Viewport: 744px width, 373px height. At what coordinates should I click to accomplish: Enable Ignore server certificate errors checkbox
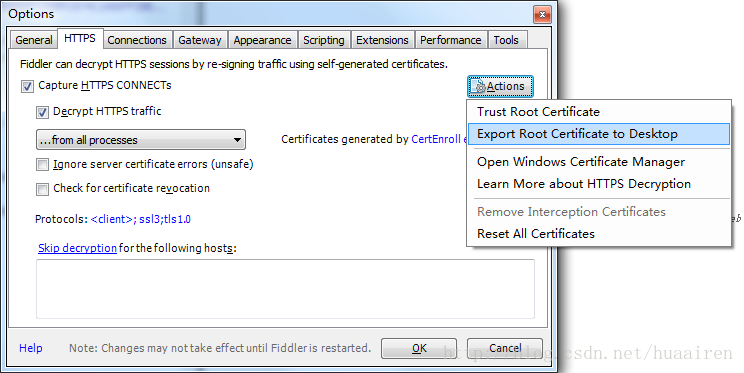(42, 165)
